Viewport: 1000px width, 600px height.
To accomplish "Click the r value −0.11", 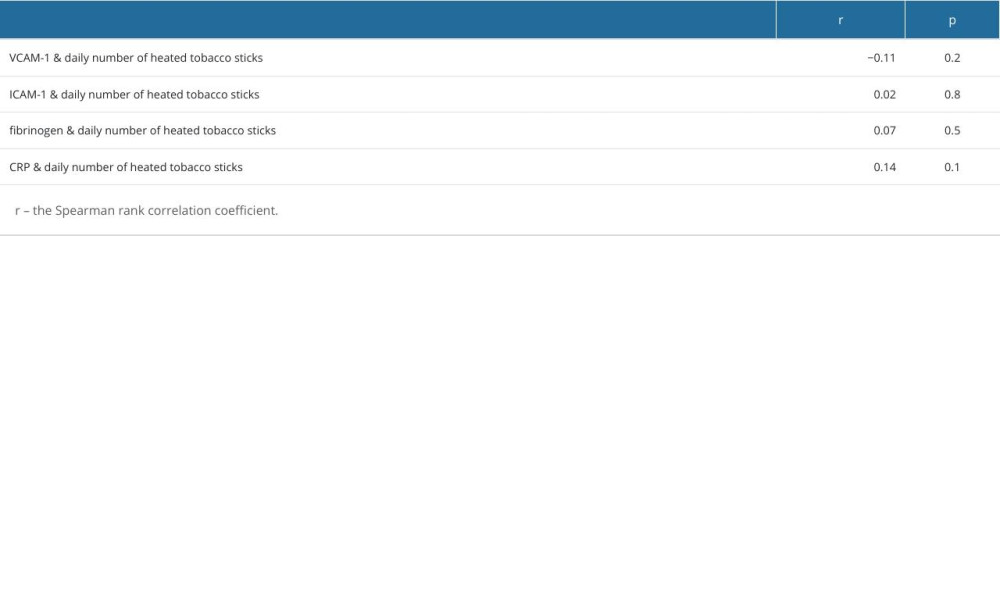I will 881,58.
